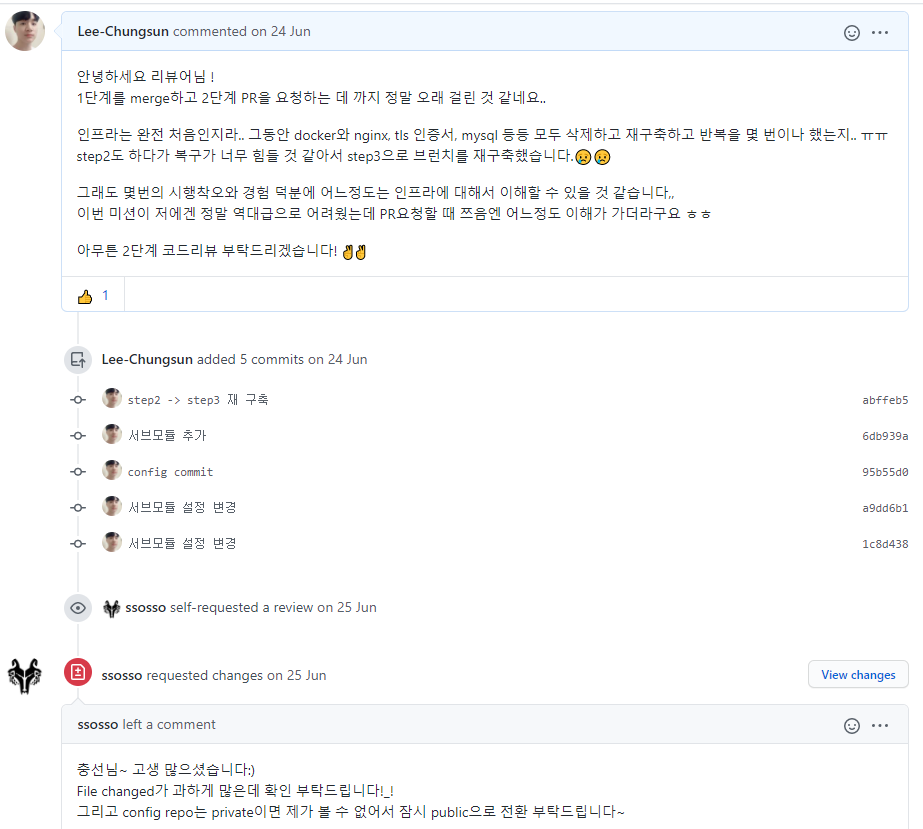Click the red changes-requested review icon
Image resolution: width=923 pixels, height=829 pixels.
point(78,672)
